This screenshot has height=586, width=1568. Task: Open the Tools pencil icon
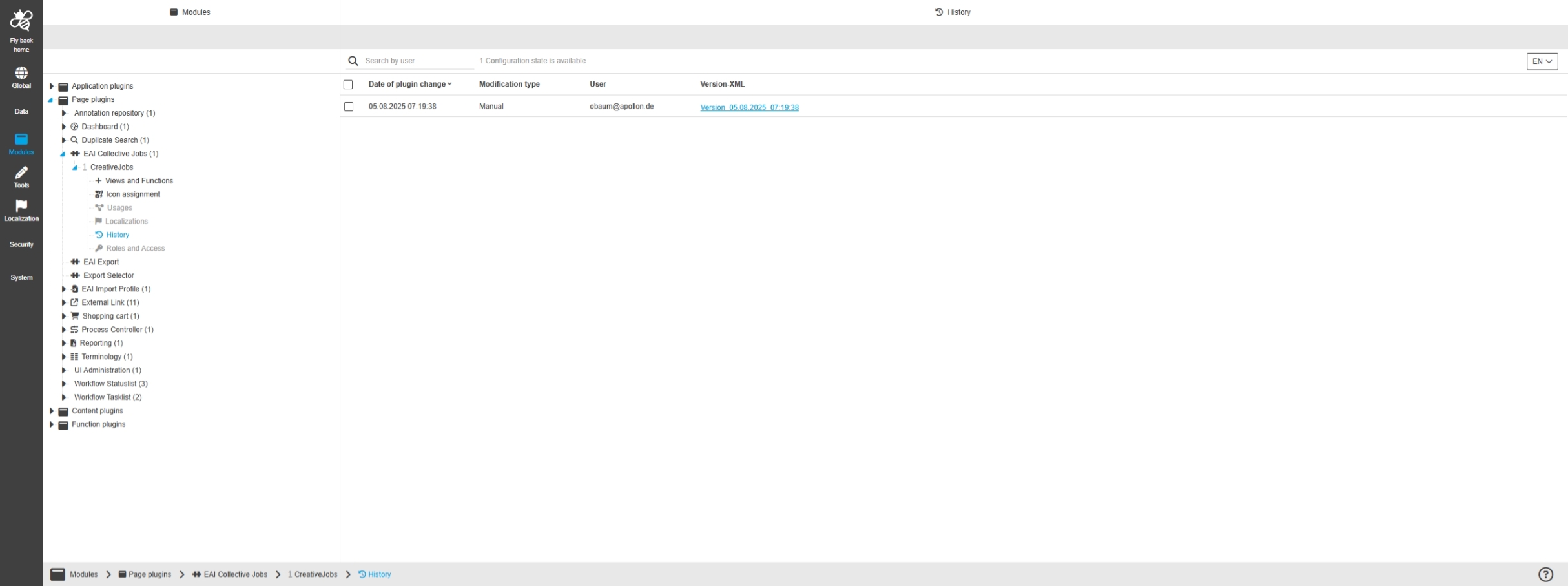[x=21, y=173]
